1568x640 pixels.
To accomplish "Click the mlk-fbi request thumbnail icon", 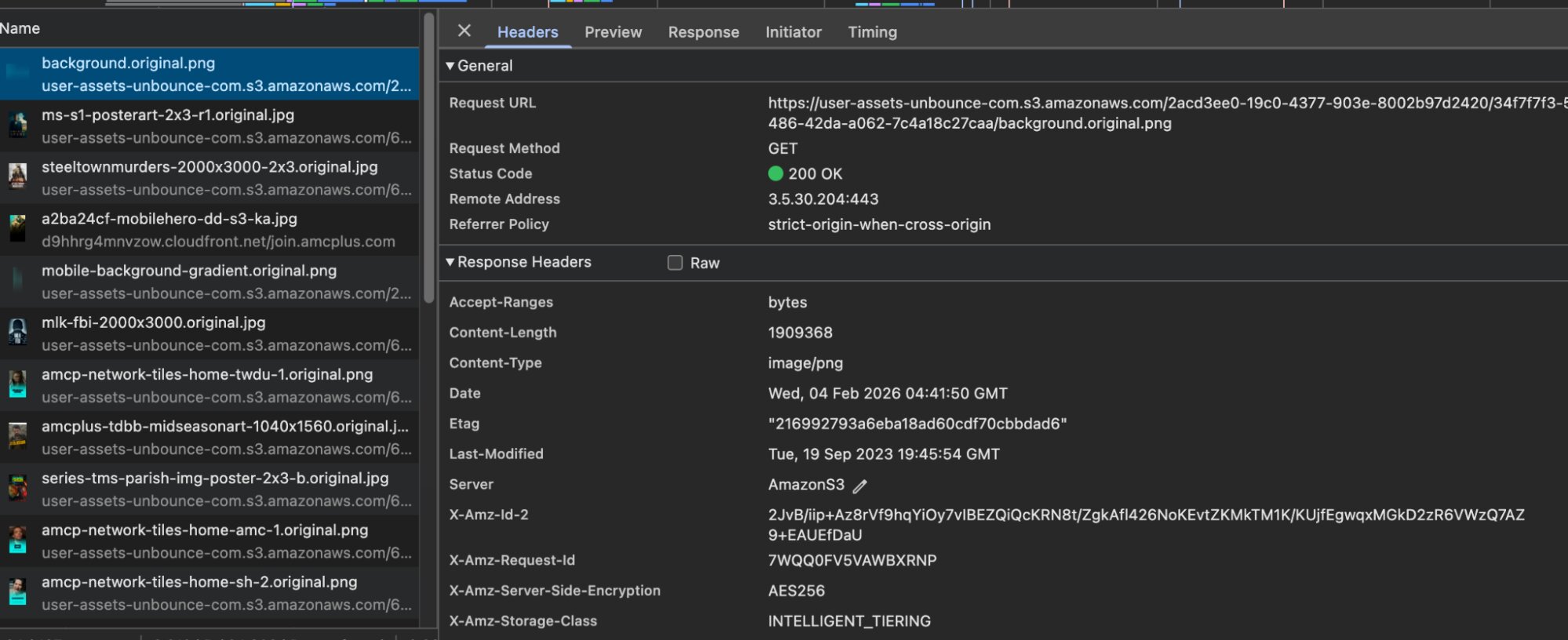I will tap(17, 333).
